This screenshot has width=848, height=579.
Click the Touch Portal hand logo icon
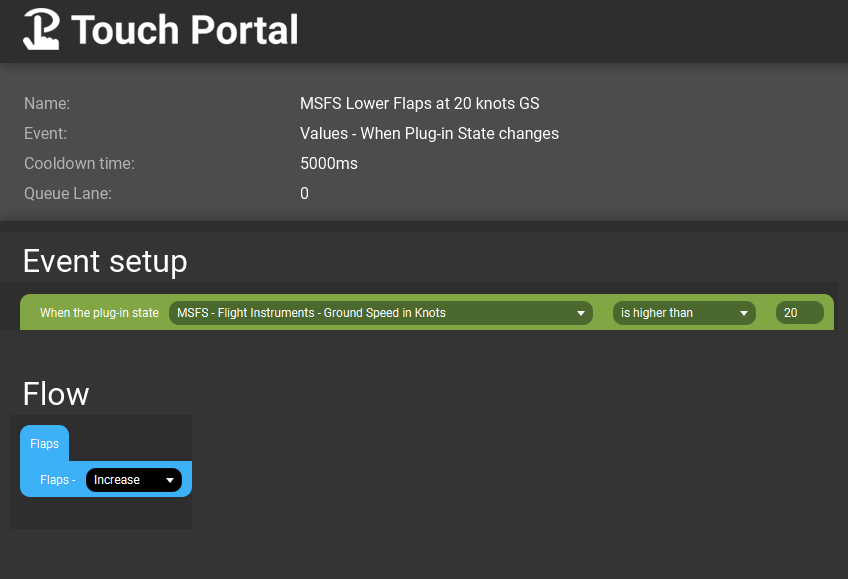tap(41, 29)
